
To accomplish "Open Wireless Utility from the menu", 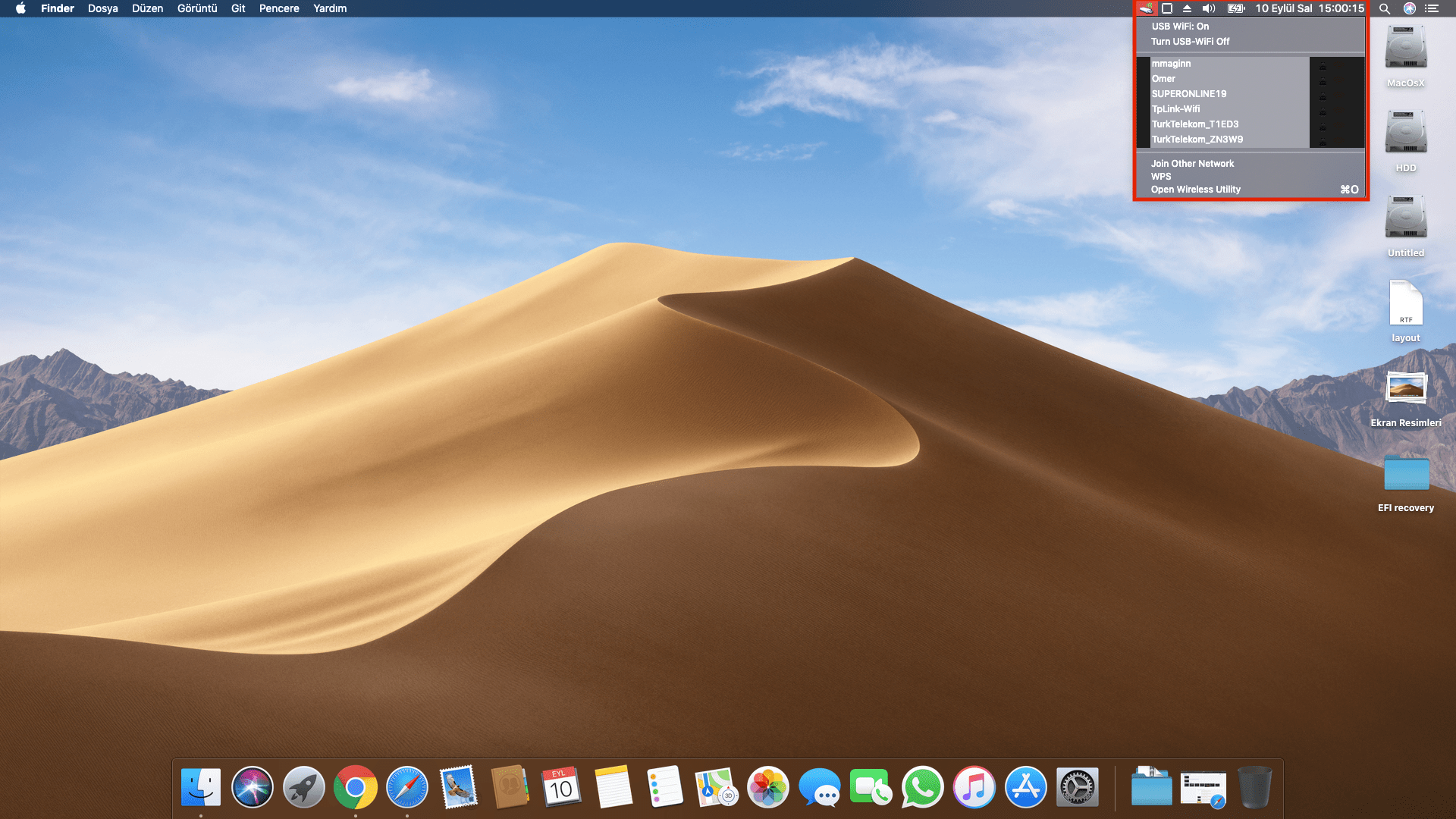I will coord(1195,190).
